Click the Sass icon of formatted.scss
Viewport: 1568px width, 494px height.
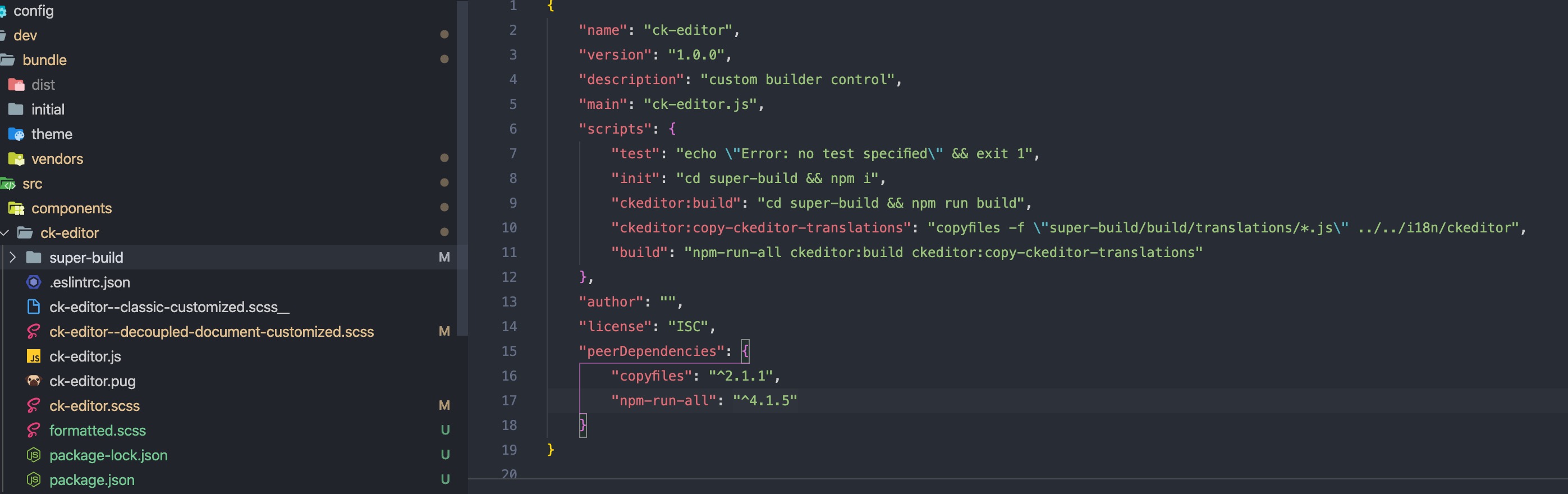point(34,430)
